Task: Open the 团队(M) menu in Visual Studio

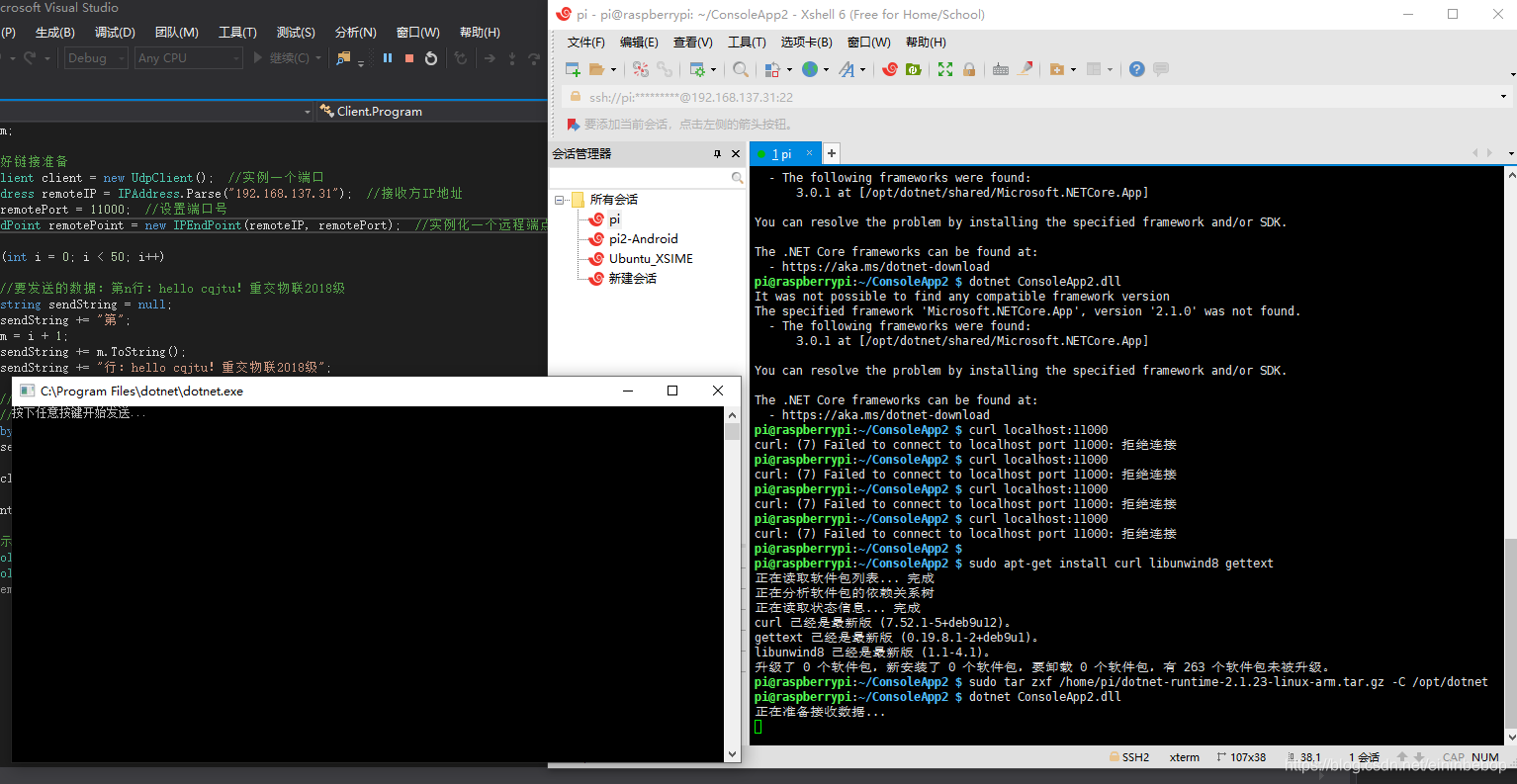Action: [177, 33]
